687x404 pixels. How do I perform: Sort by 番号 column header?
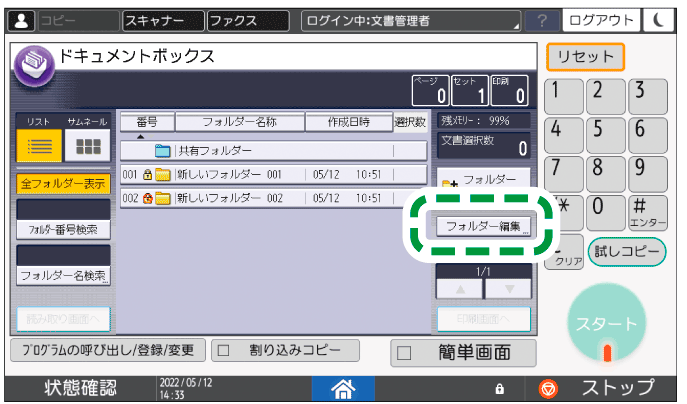coord(147,122)
